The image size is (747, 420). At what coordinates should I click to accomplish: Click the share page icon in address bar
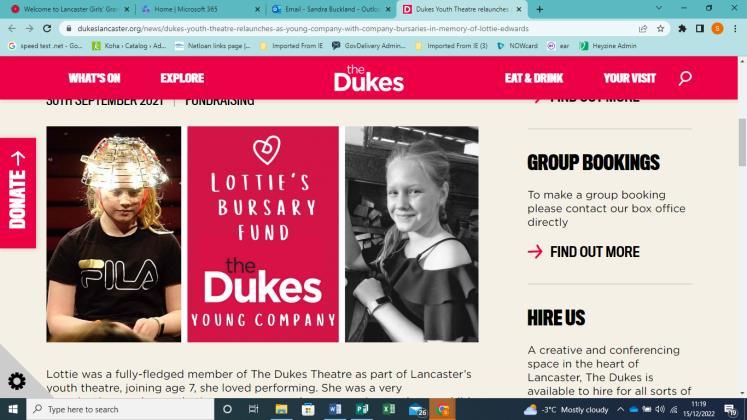tap(643, 29)
